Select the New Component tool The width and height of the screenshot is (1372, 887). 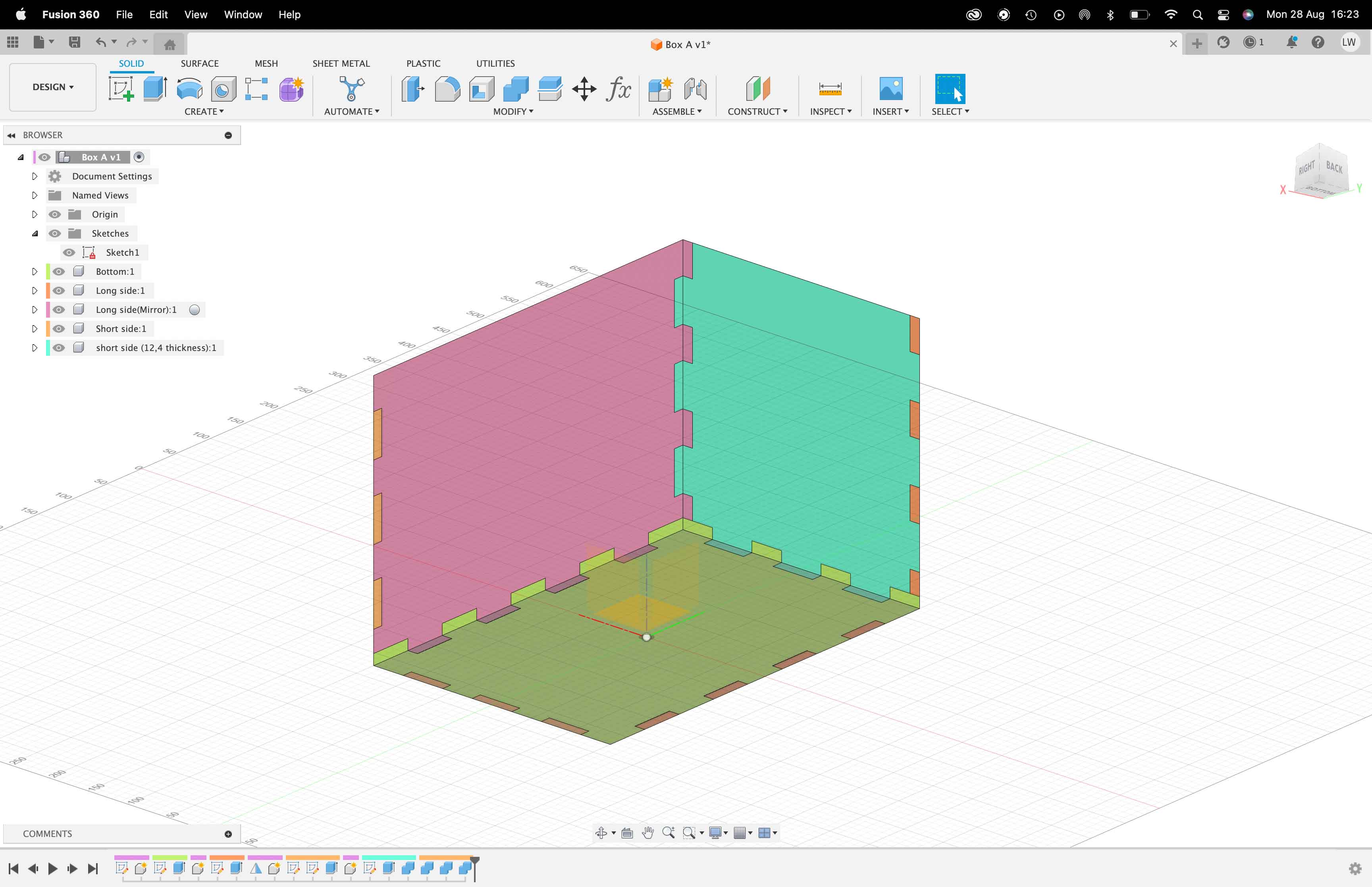click(x=660, y=89)
